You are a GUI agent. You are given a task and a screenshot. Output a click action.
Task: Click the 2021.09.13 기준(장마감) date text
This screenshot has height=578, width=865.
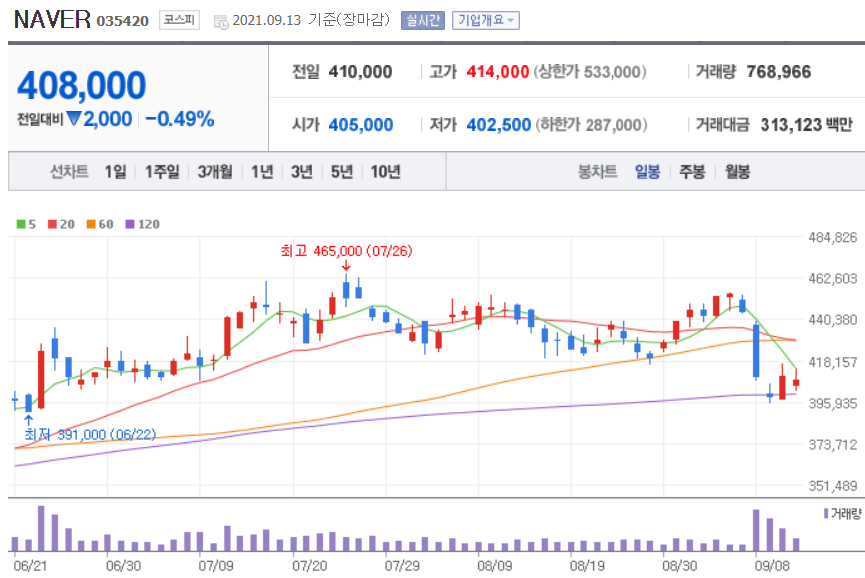pyautogui.click(x=311, y=20)
